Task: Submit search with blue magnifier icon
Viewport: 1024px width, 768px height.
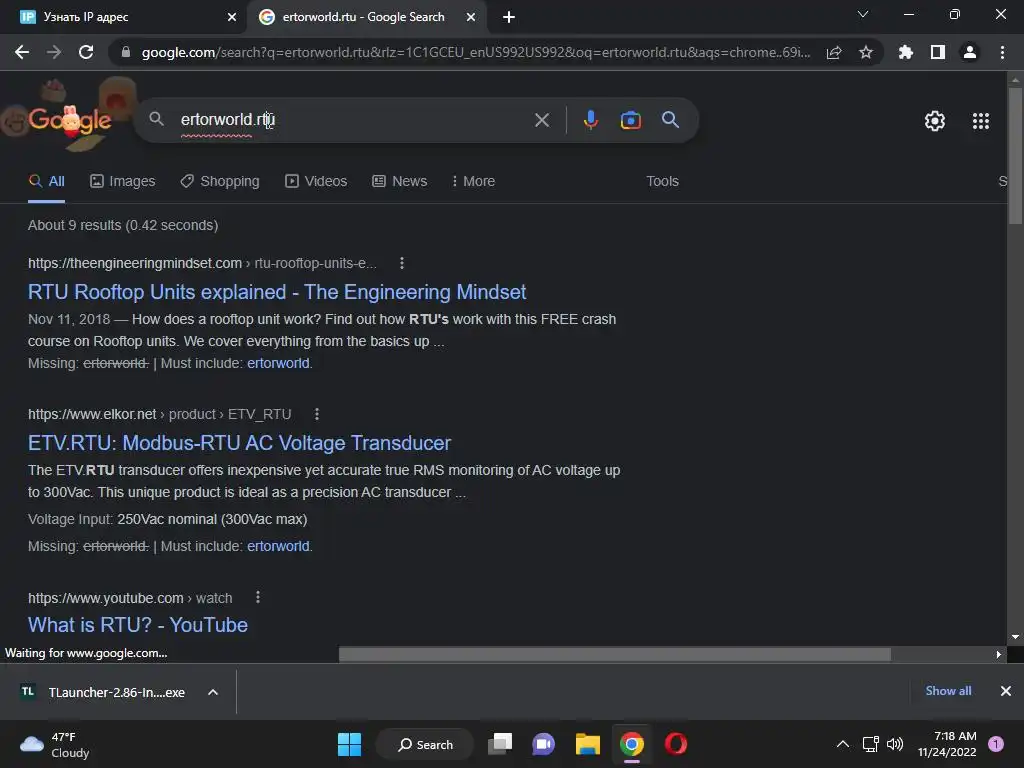Action: tap(671, 120)
